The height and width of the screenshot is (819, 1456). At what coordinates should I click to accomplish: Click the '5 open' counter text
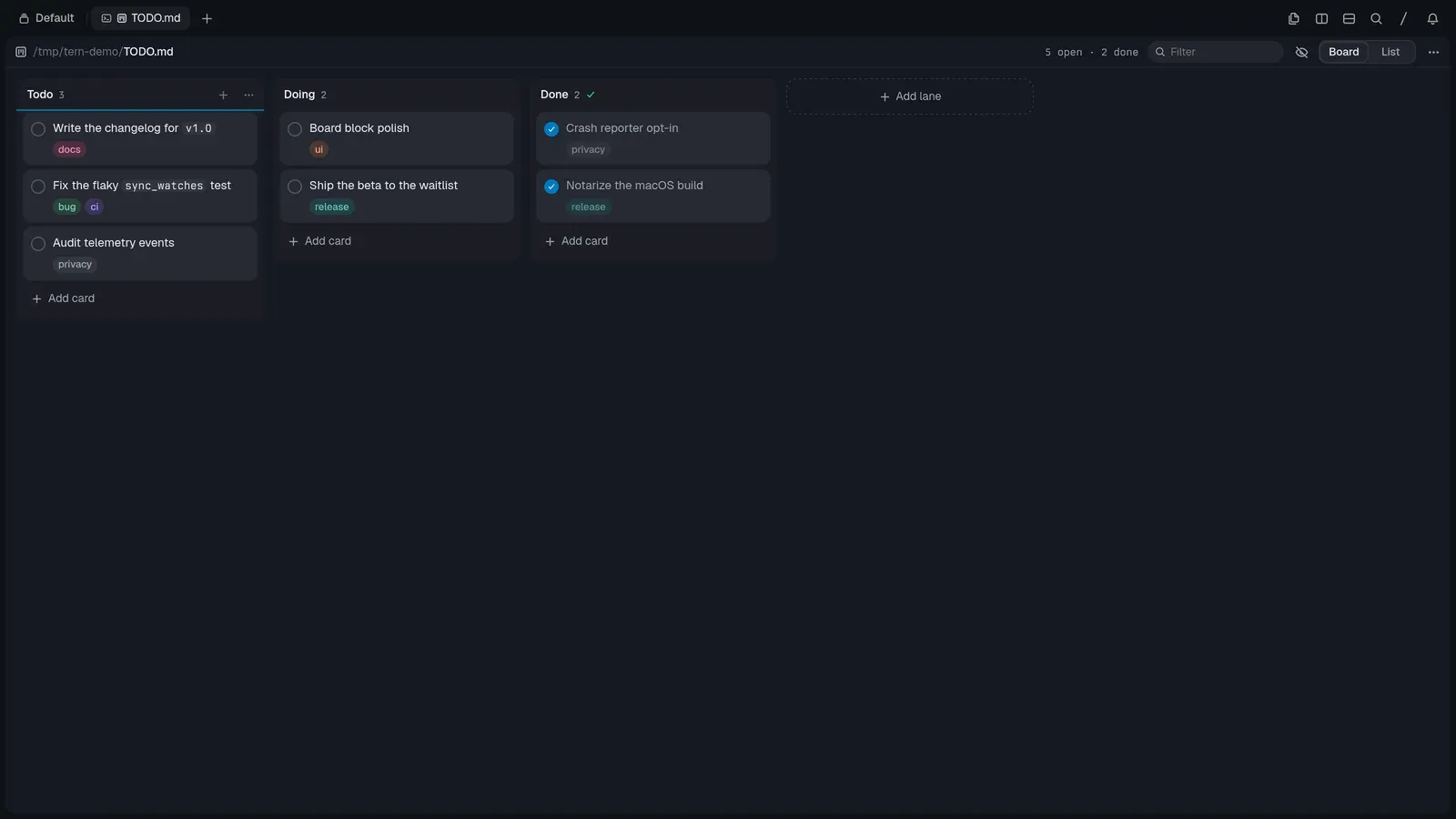click(x=1063, y=52)
